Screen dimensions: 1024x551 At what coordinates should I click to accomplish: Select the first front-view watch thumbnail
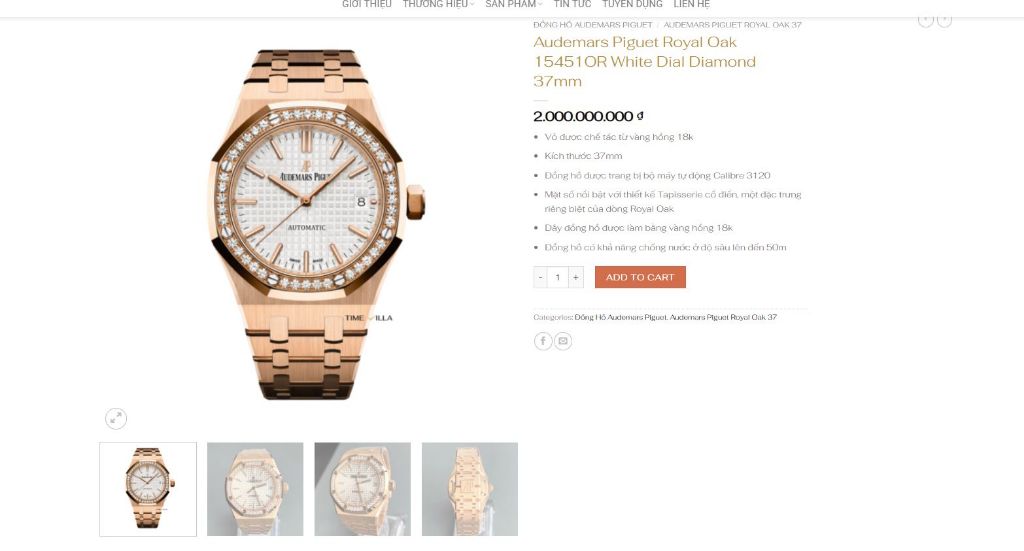(x=148, y=490)
